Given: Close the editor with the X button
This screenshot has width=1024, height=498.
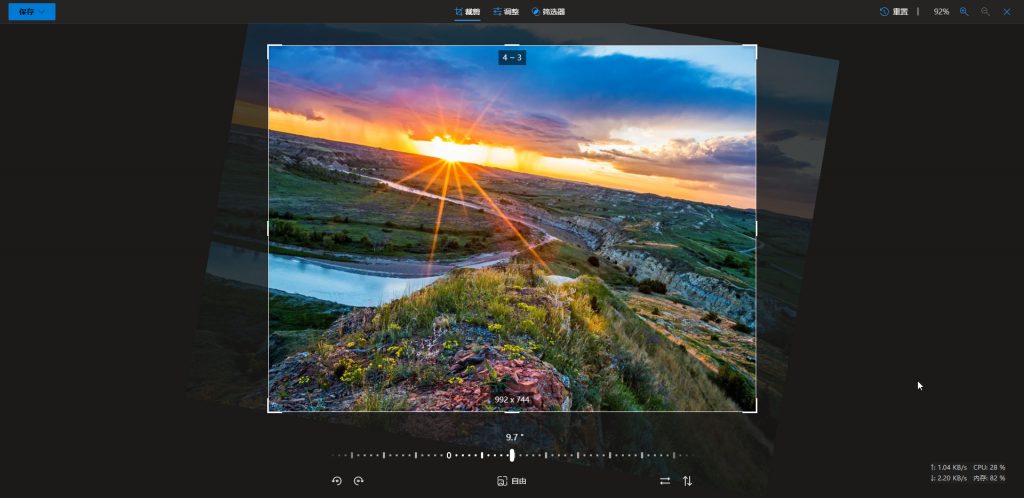Looking at the screenshot, I should point(1007,11).
